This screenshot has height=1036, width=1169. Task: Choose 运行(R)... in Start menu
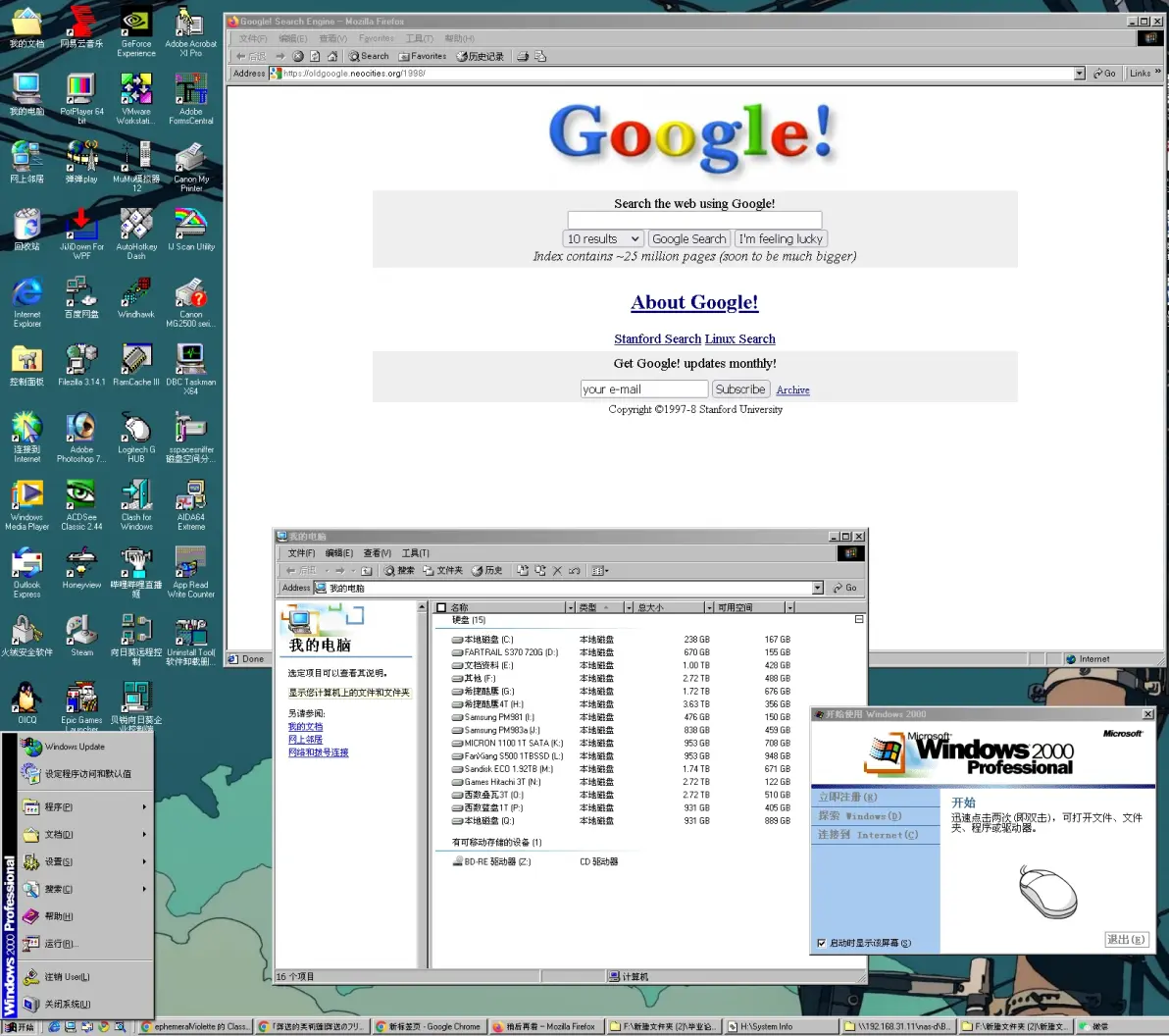pos(85,944)
